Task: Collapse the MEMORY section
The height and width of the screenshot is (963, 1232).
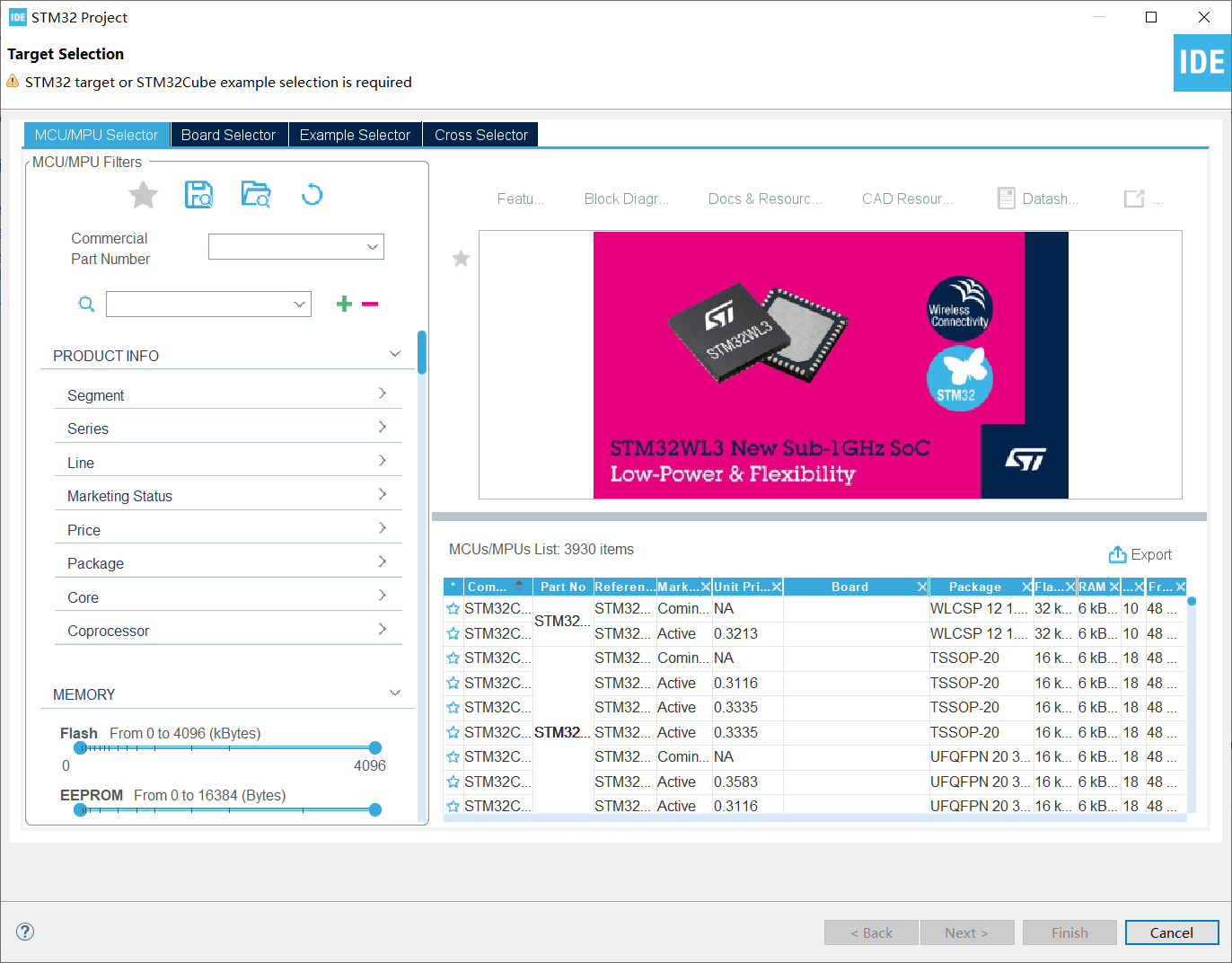Action: tap(395, 693)
